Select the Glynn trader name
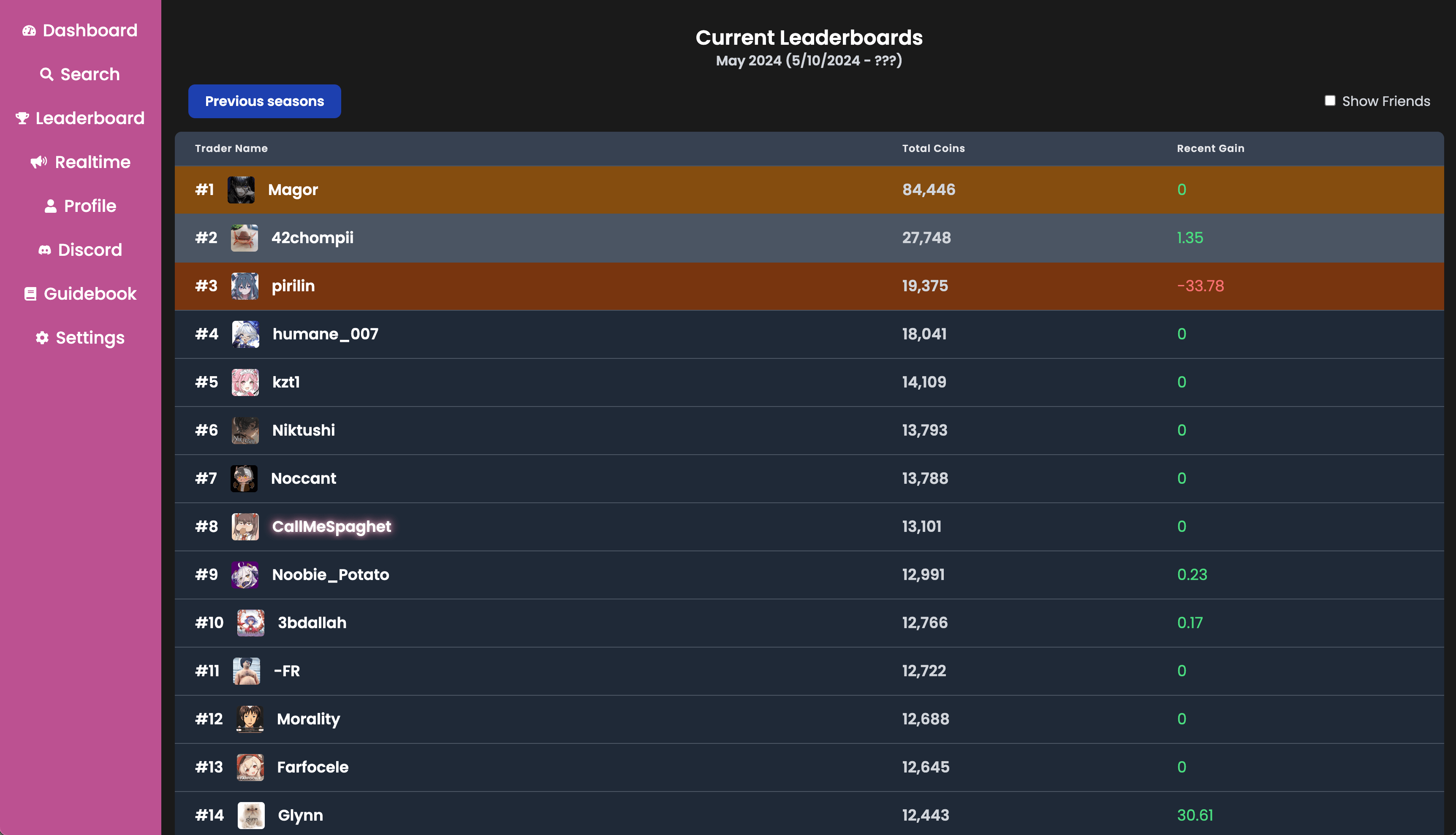This screenshot has height=835, width=1456. [x=300, y=815]
